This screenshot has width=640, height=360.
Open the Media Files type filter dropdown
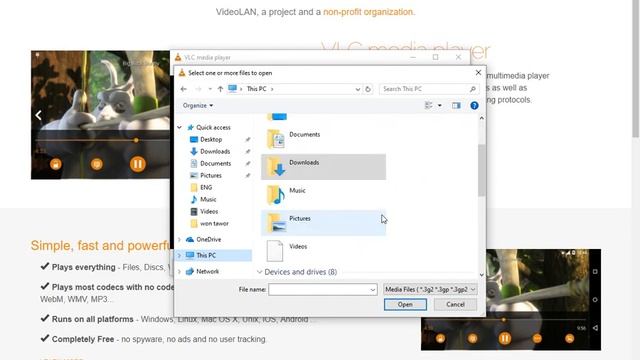point(430,289)
